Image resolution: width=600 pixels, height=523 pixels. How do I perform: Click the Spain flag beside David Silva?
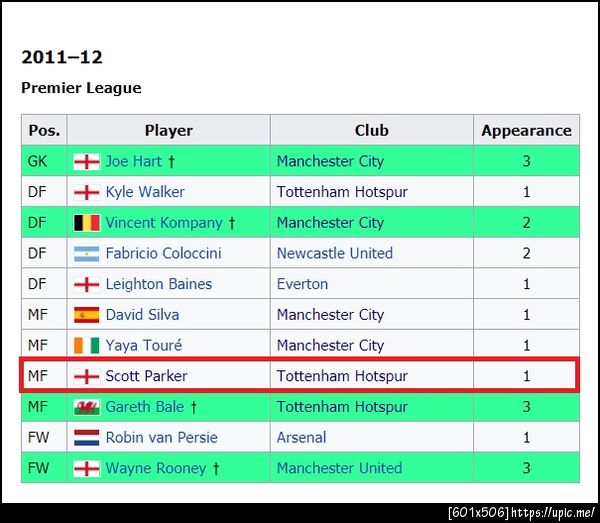point(87,315)
